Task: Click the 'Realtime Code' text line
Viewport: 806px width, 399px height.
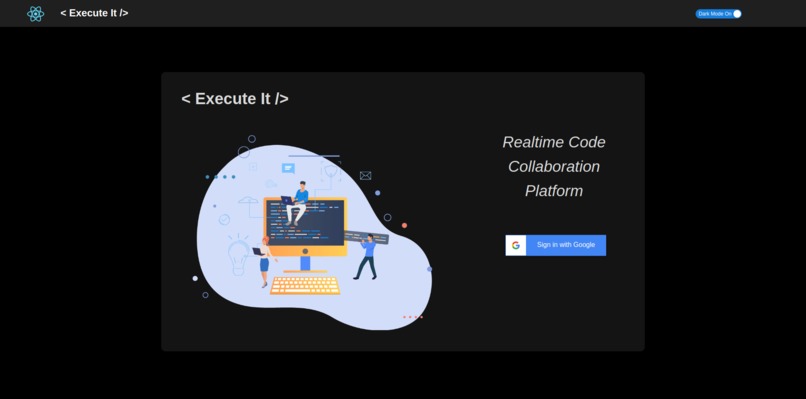Action: (554, 142)
